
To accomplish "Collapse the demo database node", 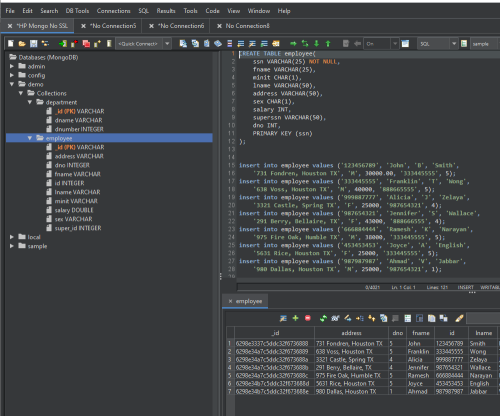I will pos(12,84).
